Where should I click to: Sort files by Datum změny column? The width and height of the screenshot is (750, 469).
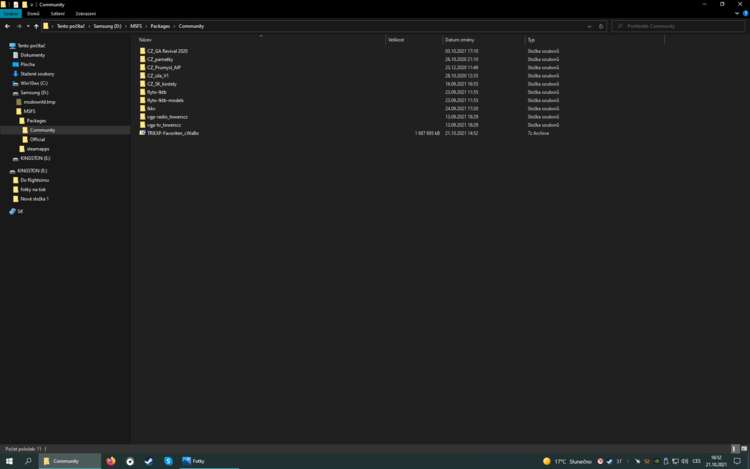pos(459,40)
